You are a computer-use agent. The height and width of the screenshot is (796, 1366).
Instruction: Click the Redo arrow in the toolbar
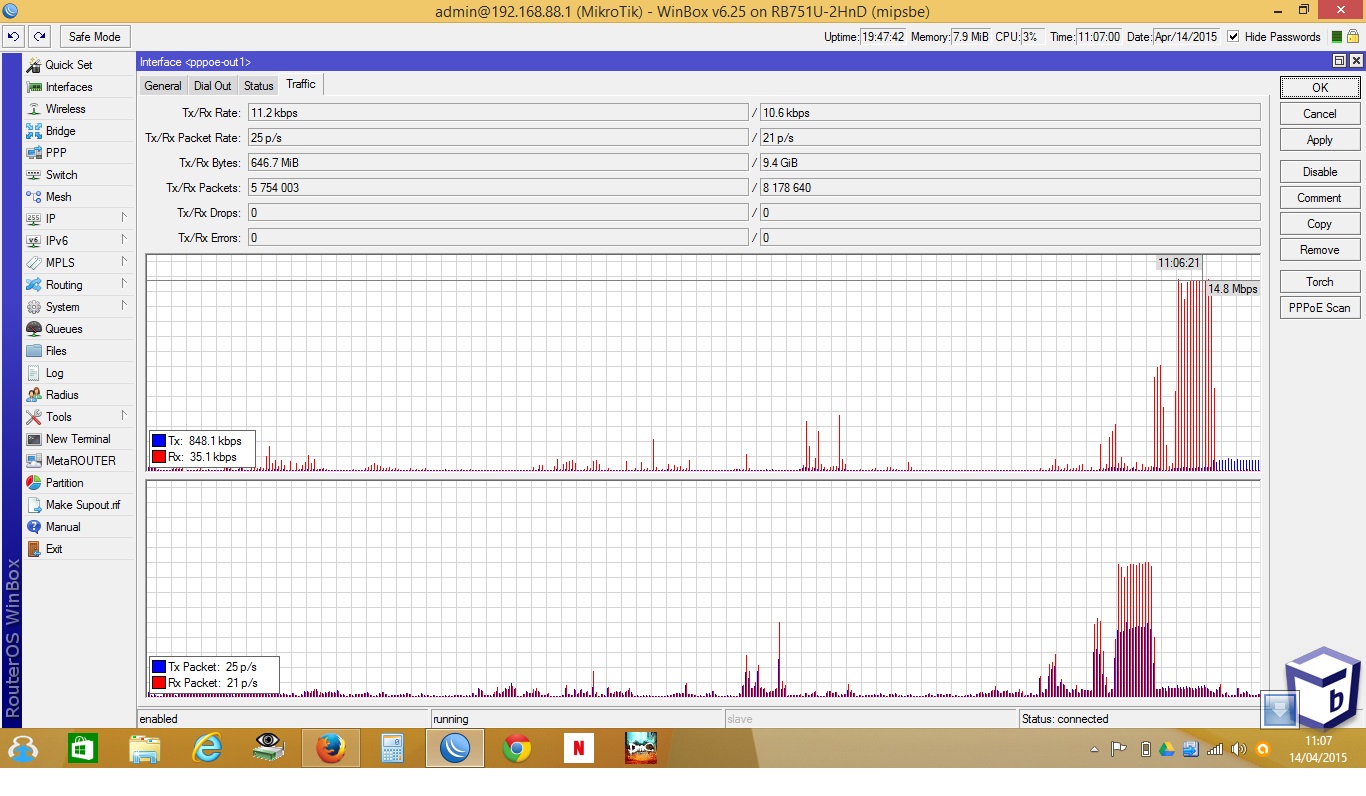[39, 37]
